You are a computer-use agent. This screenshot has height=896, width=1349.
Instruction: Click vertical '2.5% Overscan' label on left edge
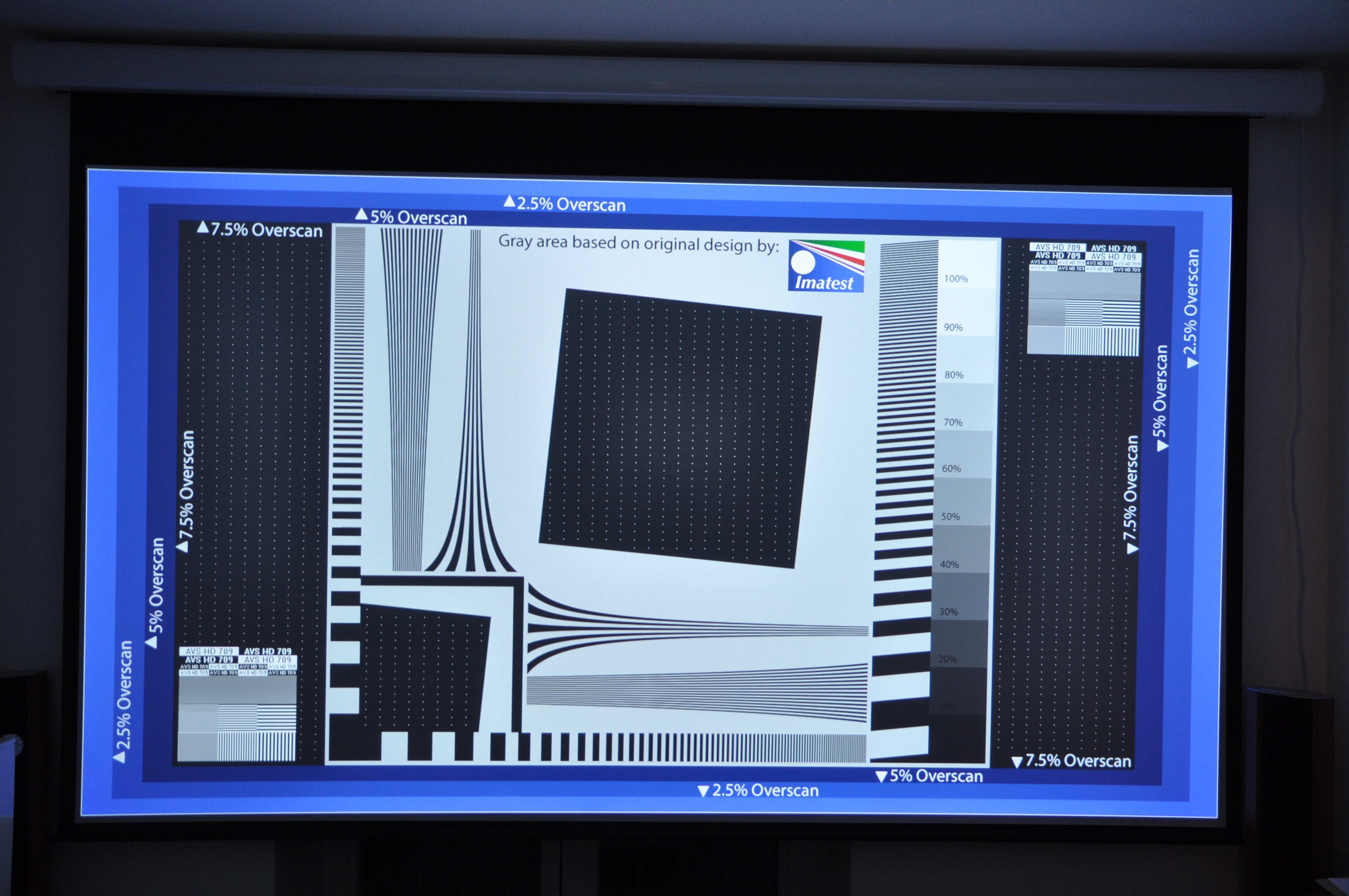[x=123, y=701]
